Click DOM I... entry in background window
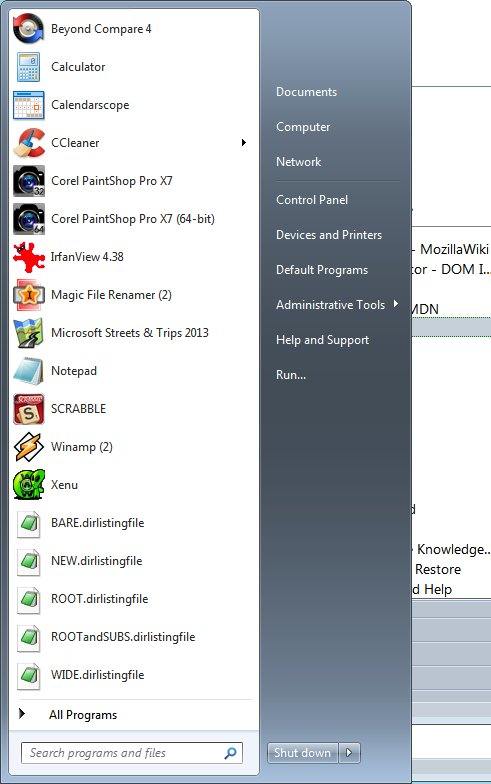491x784 pixels. point(466,269)
